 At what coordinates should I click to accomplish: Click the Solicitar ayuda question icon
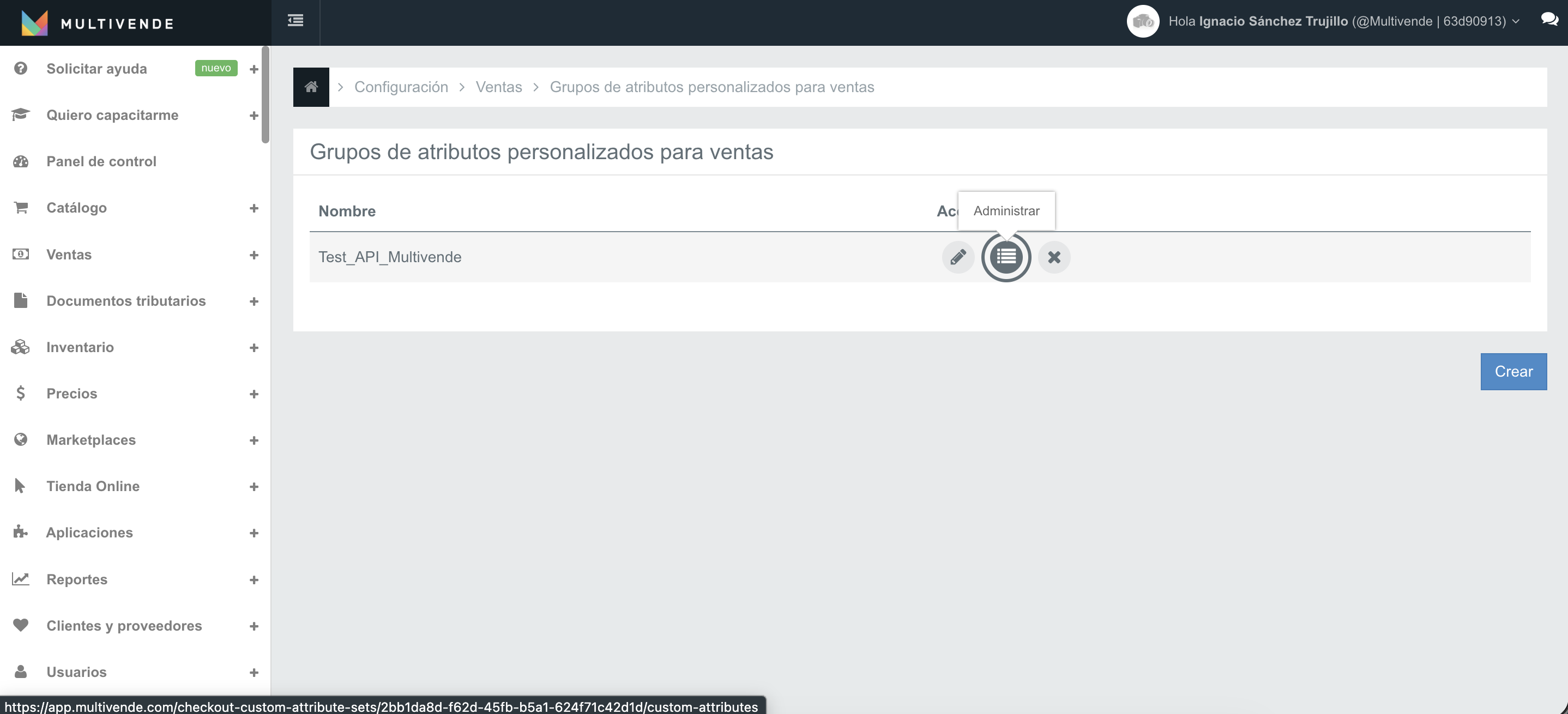pos(21,68)
